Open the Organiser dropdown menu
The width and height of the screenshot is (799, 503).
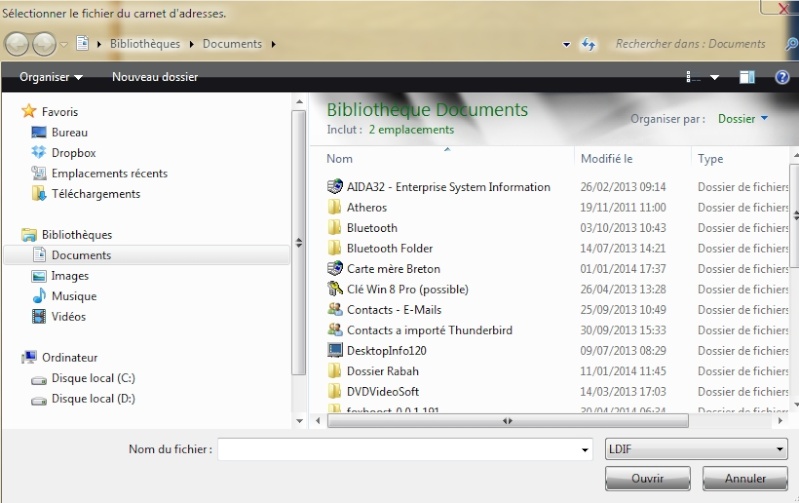[x=51, y=77]
